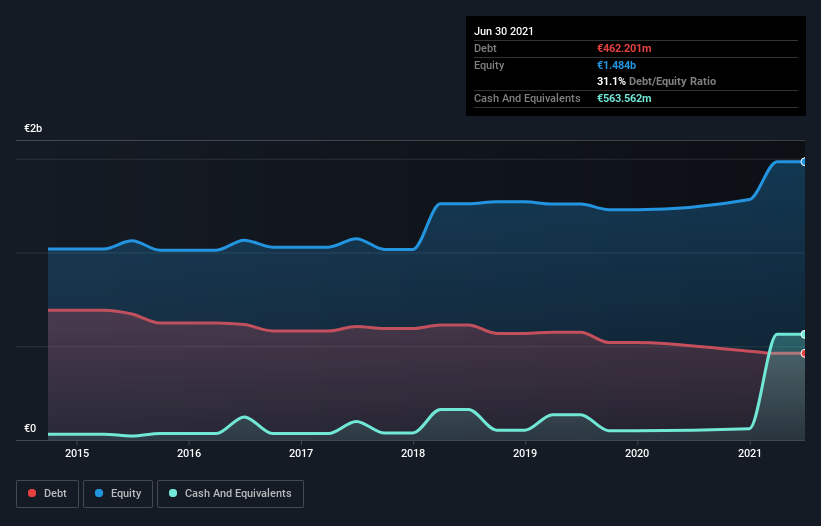Click the 2015 axis label

[77, 453]
